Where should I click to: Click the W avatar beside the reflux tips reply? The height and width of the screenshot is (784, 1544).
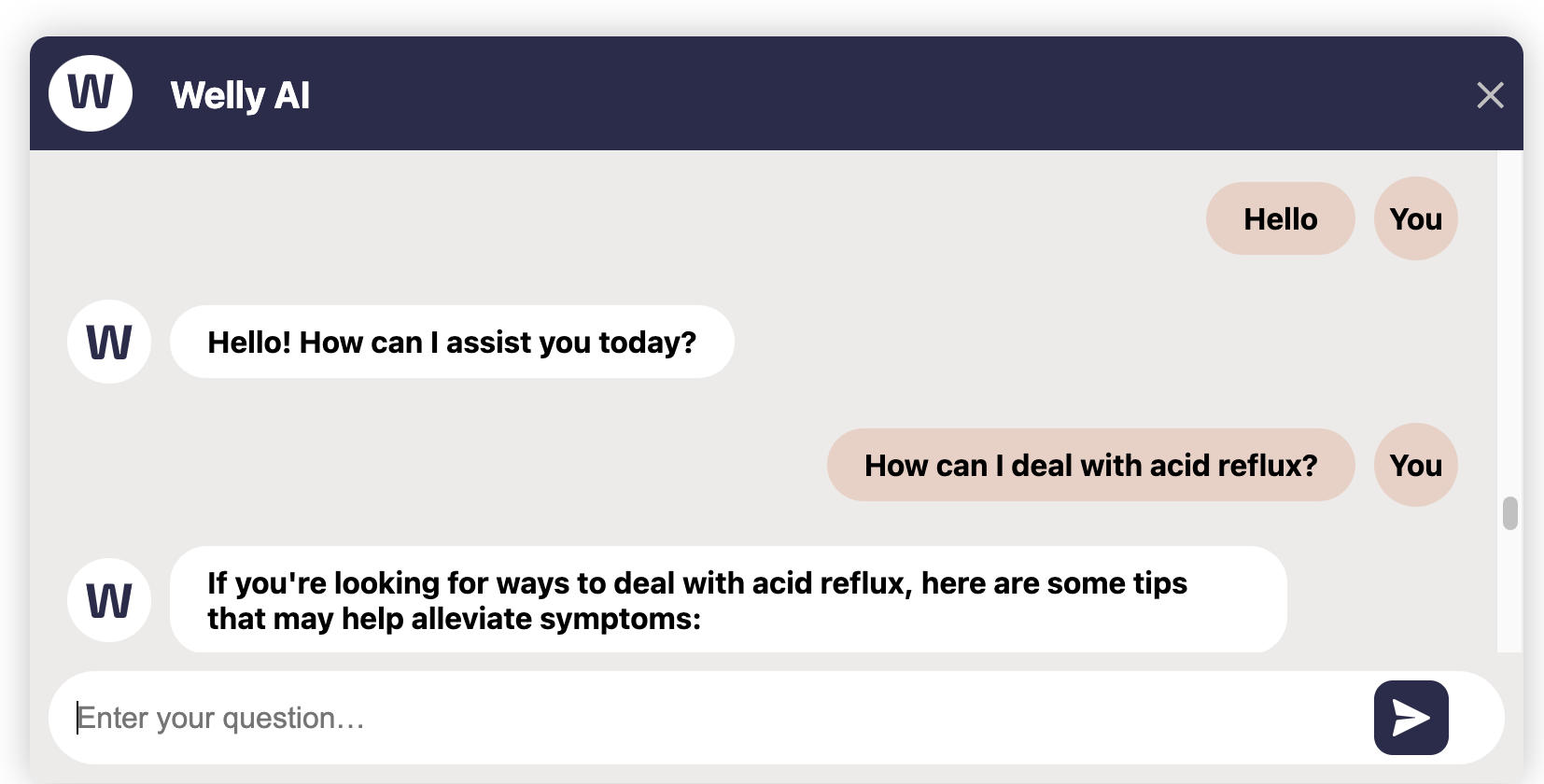[109, 600]
